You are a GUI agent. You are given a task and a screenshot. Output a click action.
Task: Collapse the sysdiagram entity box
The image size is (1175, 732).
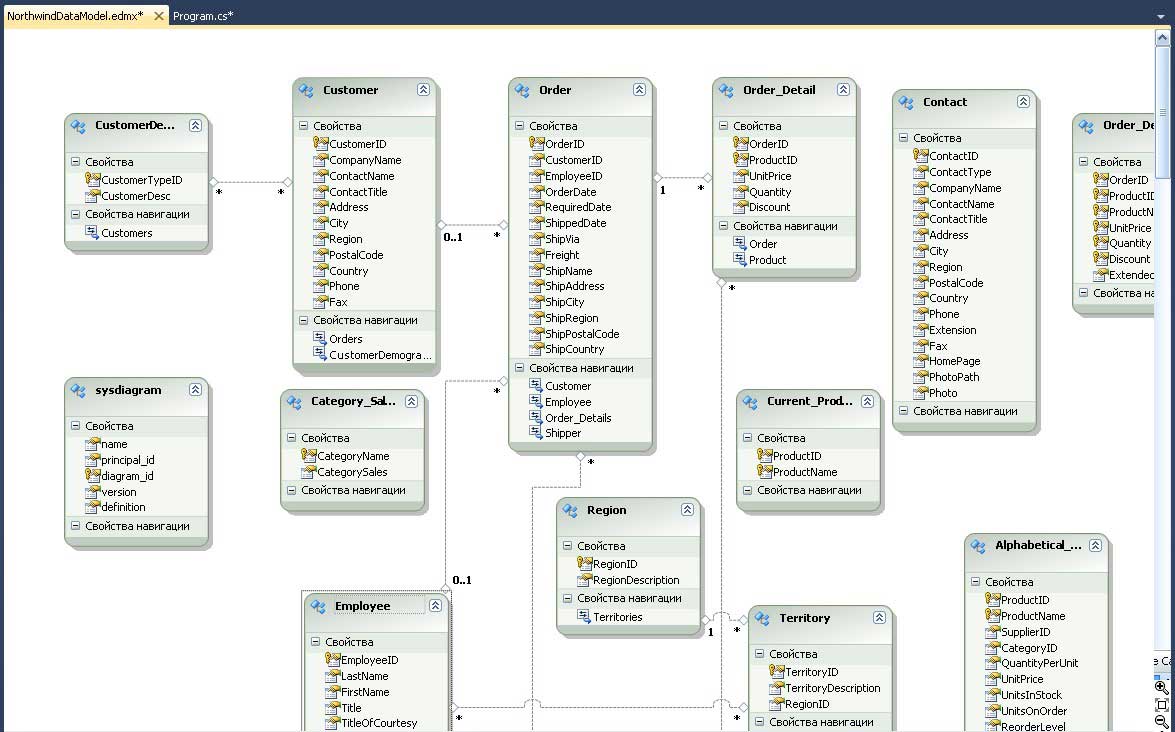[x=196, y=390]
